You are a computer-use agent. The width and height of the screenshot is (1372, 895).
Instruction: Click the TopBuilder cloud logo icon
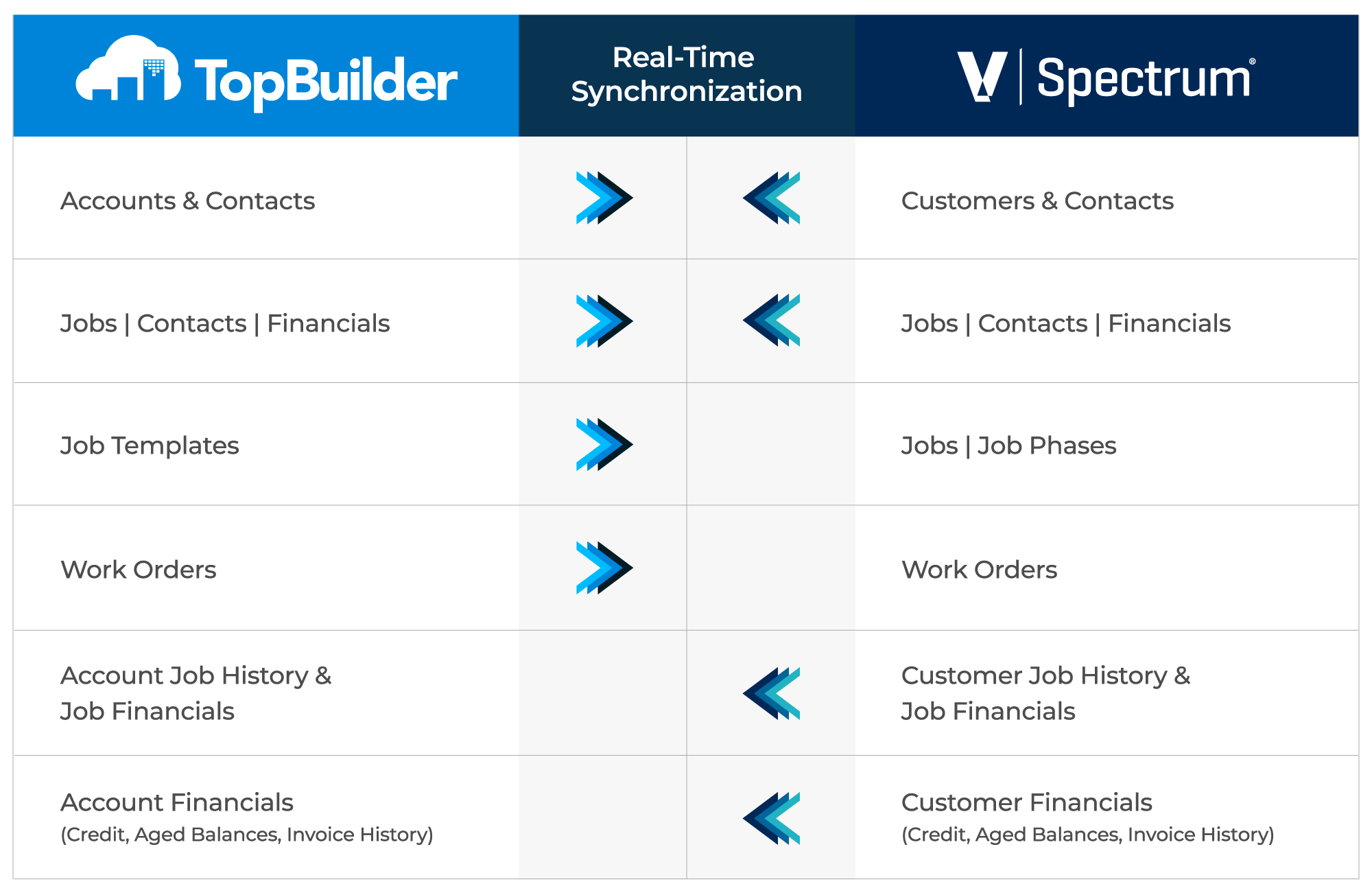click(x=128, y=69)
